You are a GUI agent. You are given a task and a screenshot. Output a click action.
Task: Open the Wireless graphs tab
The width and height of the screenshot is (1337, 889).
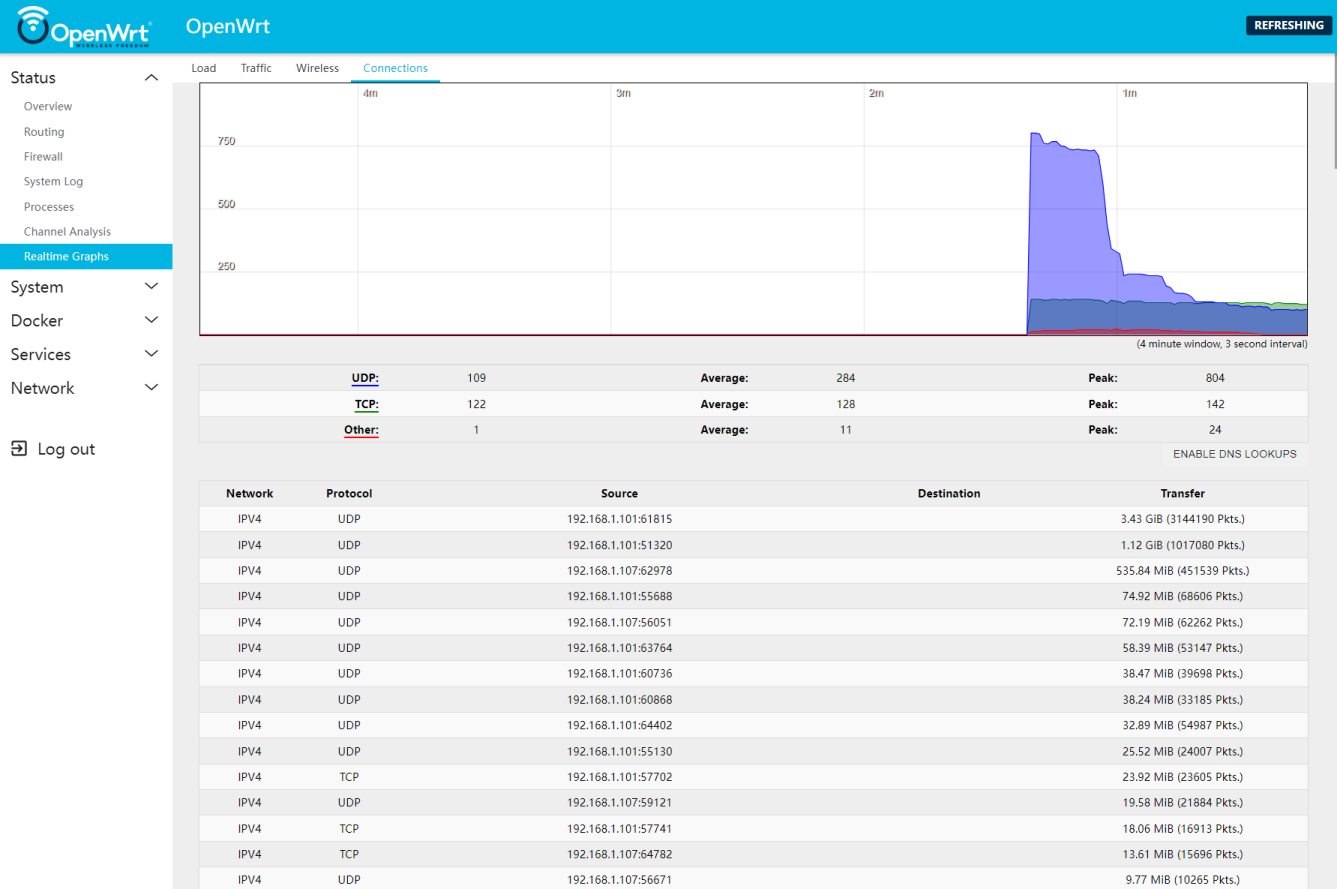point(317,68)
